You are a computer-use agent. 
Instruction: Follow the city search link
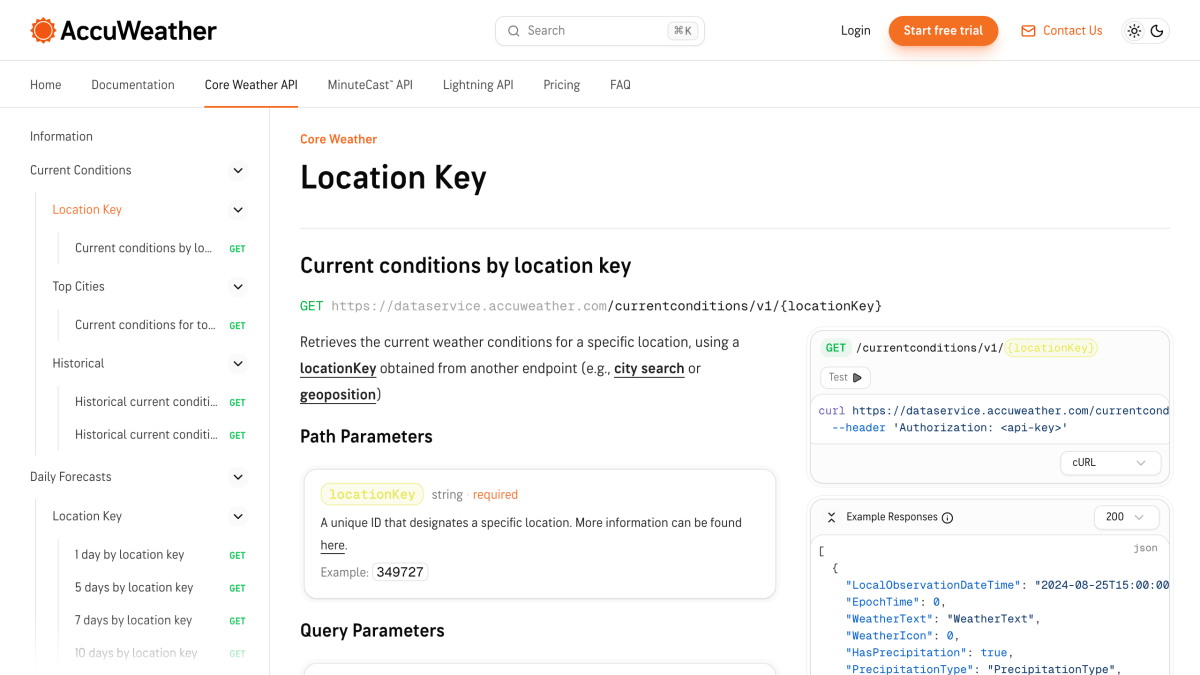649,369
